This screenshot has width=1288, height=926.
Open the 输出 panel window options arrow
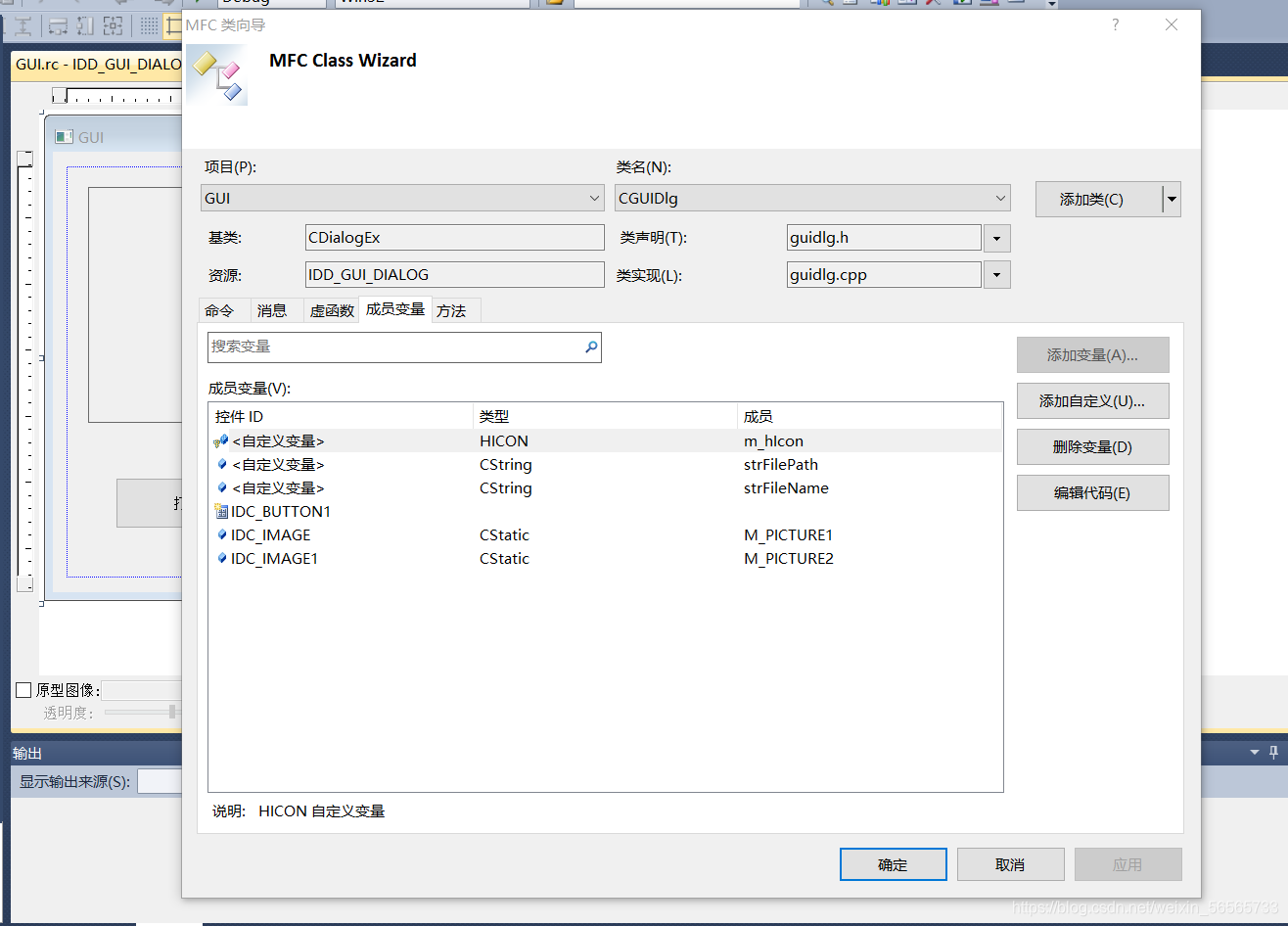coord(1255,753)
